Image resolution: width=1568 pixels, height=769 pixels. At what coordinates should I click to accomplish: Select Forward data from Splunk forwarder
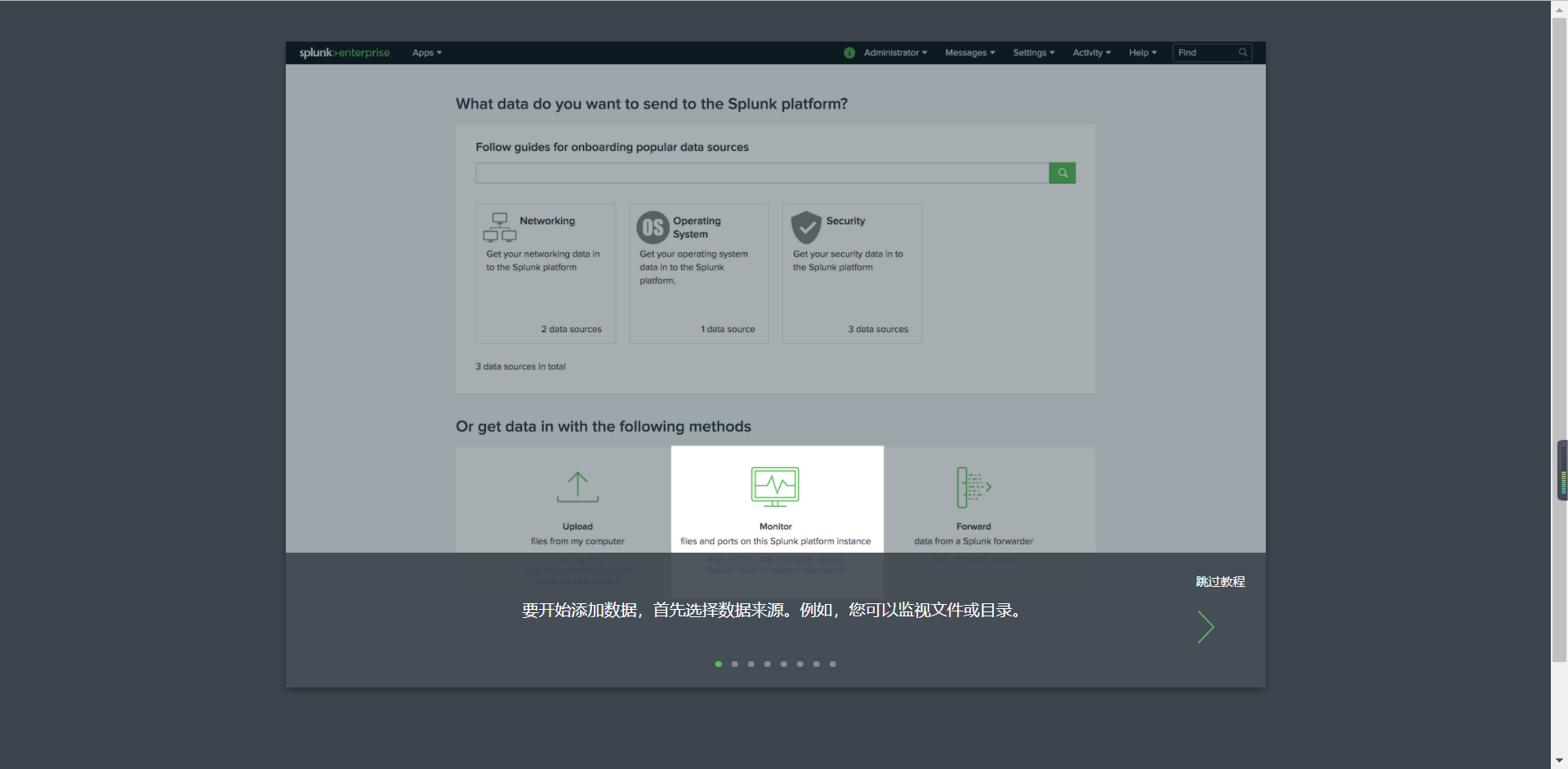coord(973,535)
